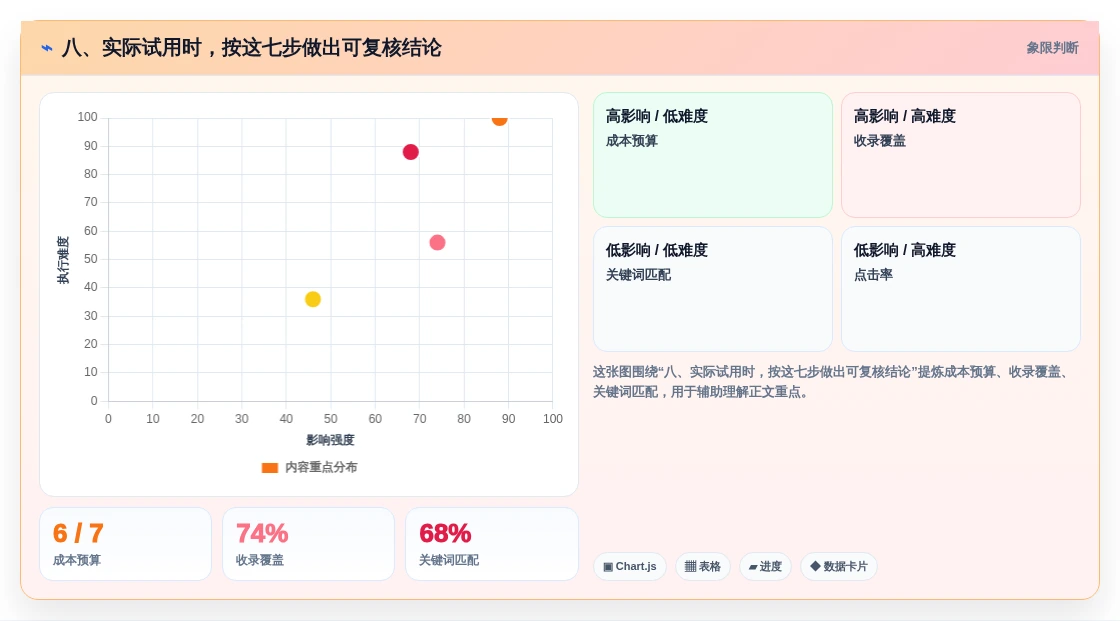Click the description paragraph starting 这张图围绕

pyautogui.click(x=832, y=382)
